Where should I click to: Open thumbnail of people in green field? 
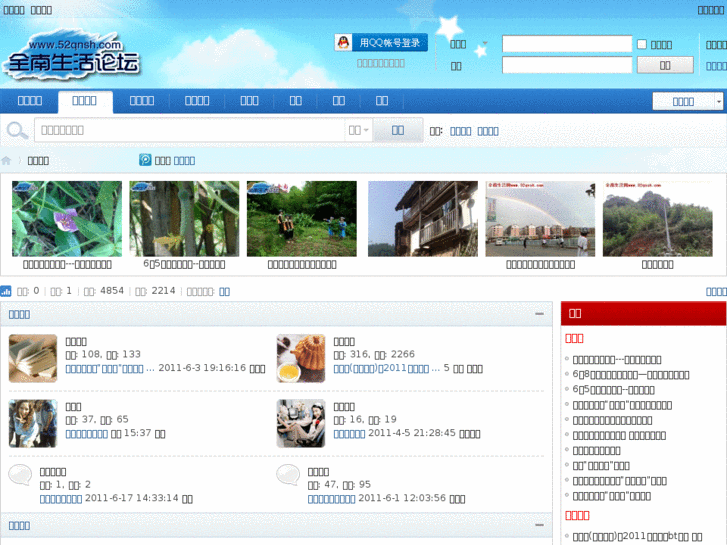click(x=302, y=219)
